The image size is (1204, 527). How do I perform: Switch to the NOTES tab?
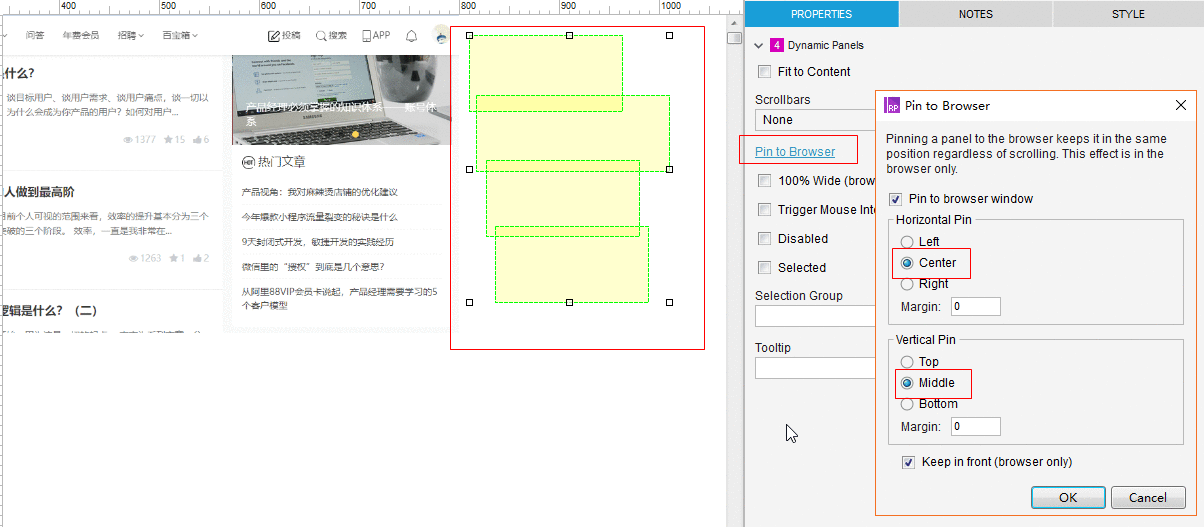975,14
